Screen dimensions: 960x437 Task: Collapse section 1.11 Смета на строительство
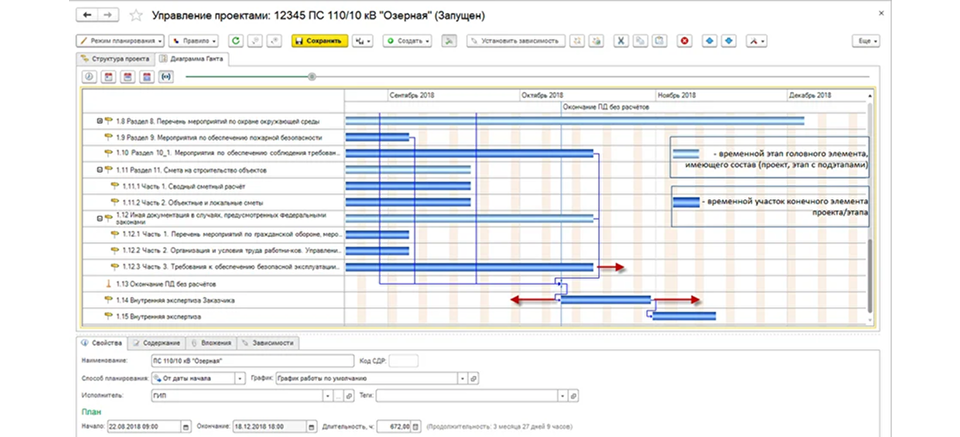point(99,170)
